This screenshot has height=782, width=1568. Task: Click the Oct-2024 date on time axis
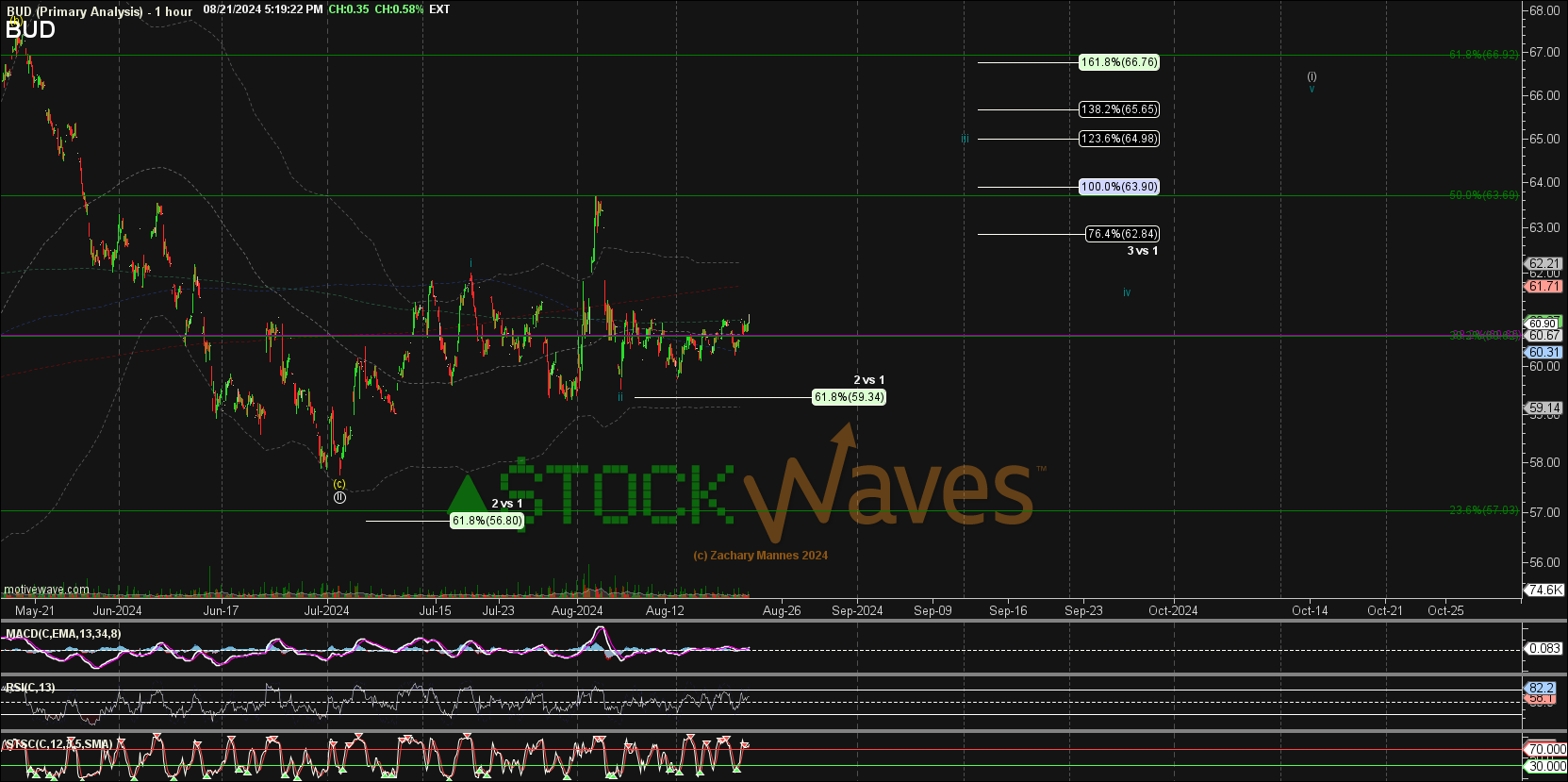pyautogui.click(x=1173, y=611)
